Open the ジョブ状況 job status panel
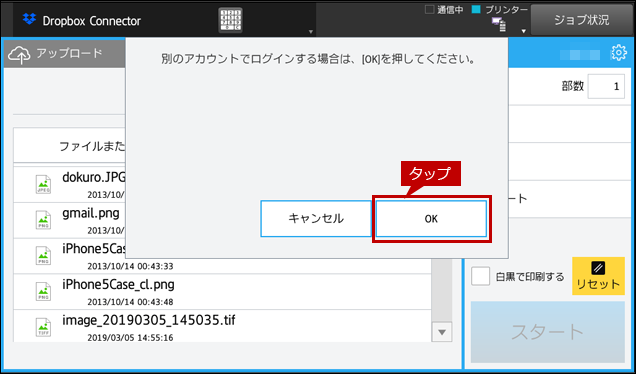 pos(581,20)
